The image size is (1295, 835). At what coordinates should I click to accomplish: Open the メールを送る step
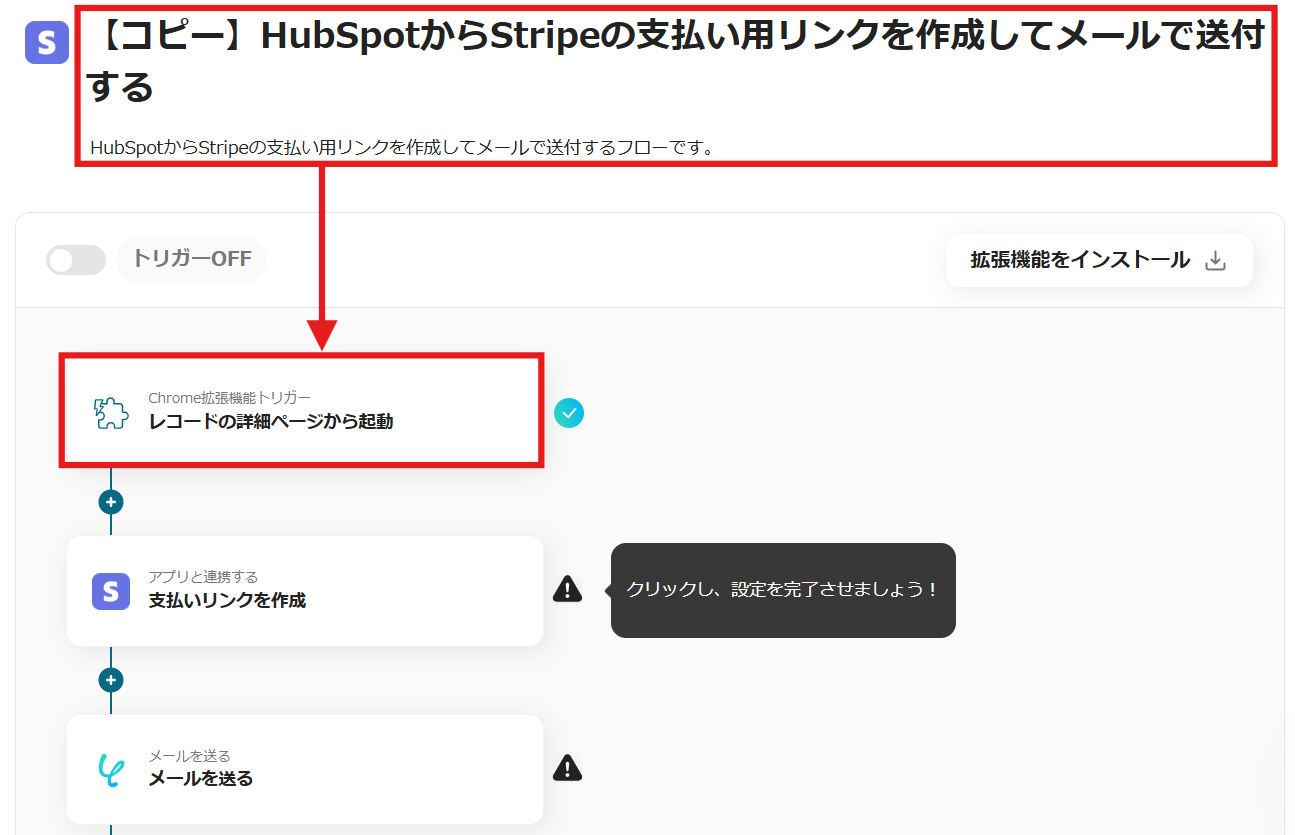click(305, 769)
